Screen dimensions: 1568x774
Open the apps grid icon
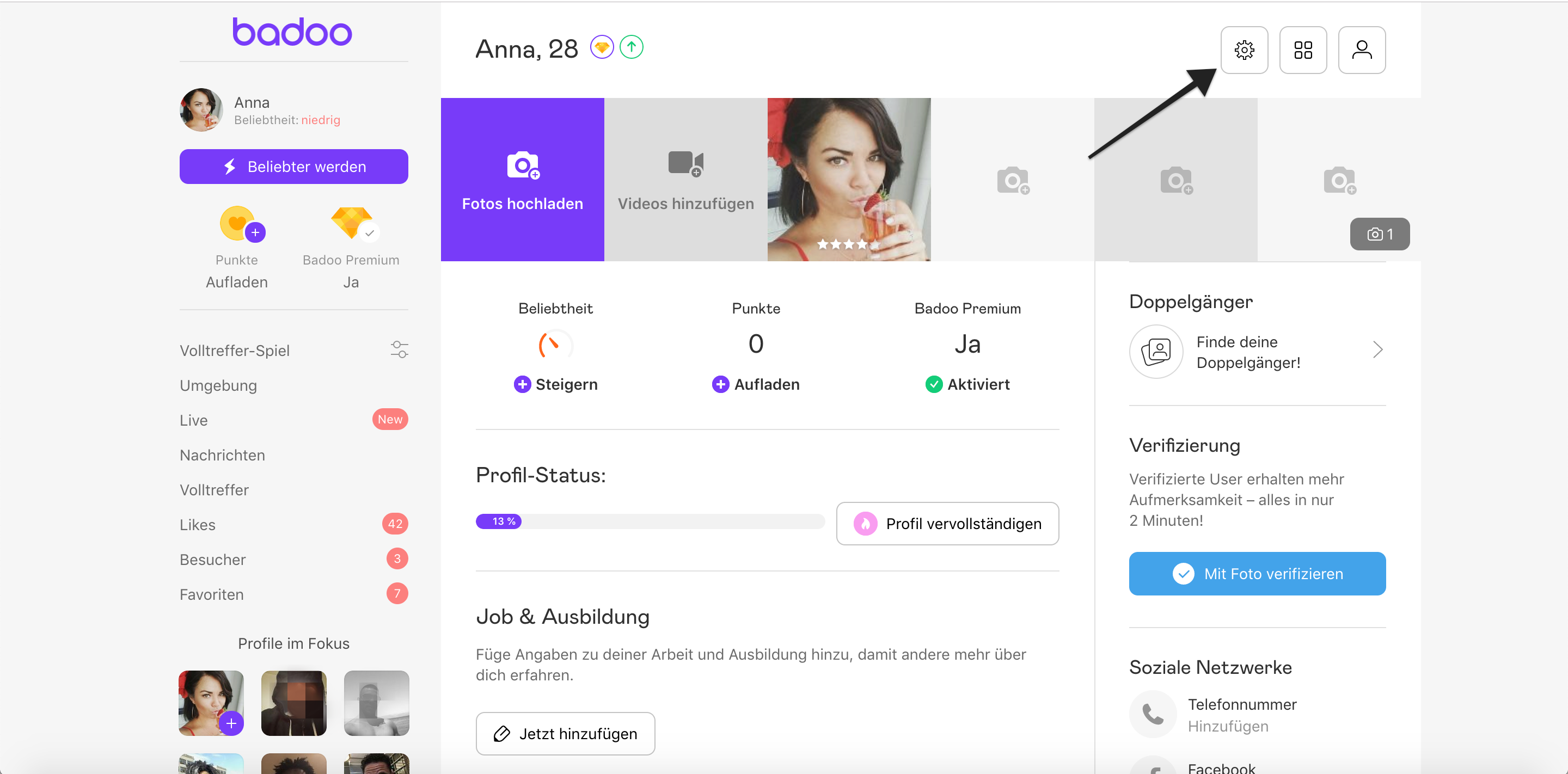[1303, 50]
